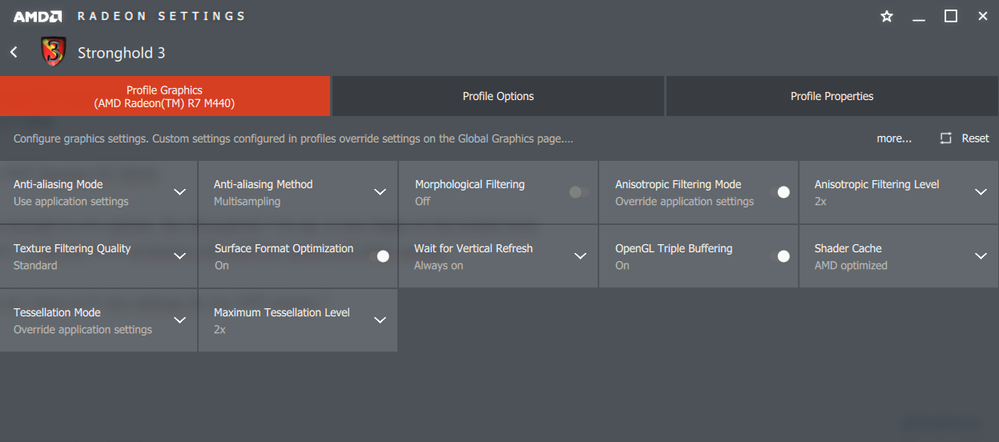The image size is (999, 442).
Task: Open Anisotropic Filtering Level dropdown arrow
Action: tap(981, 192)
